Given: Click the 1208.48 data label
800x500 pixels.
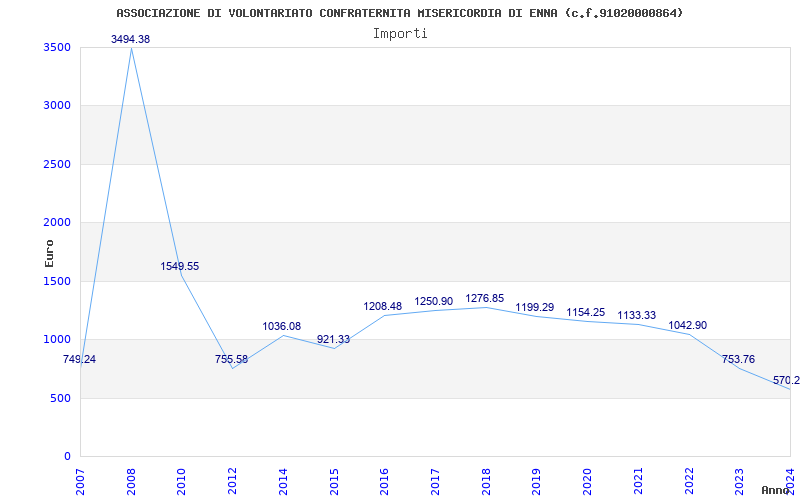Looking at the screenshot, I should (383, 306).
